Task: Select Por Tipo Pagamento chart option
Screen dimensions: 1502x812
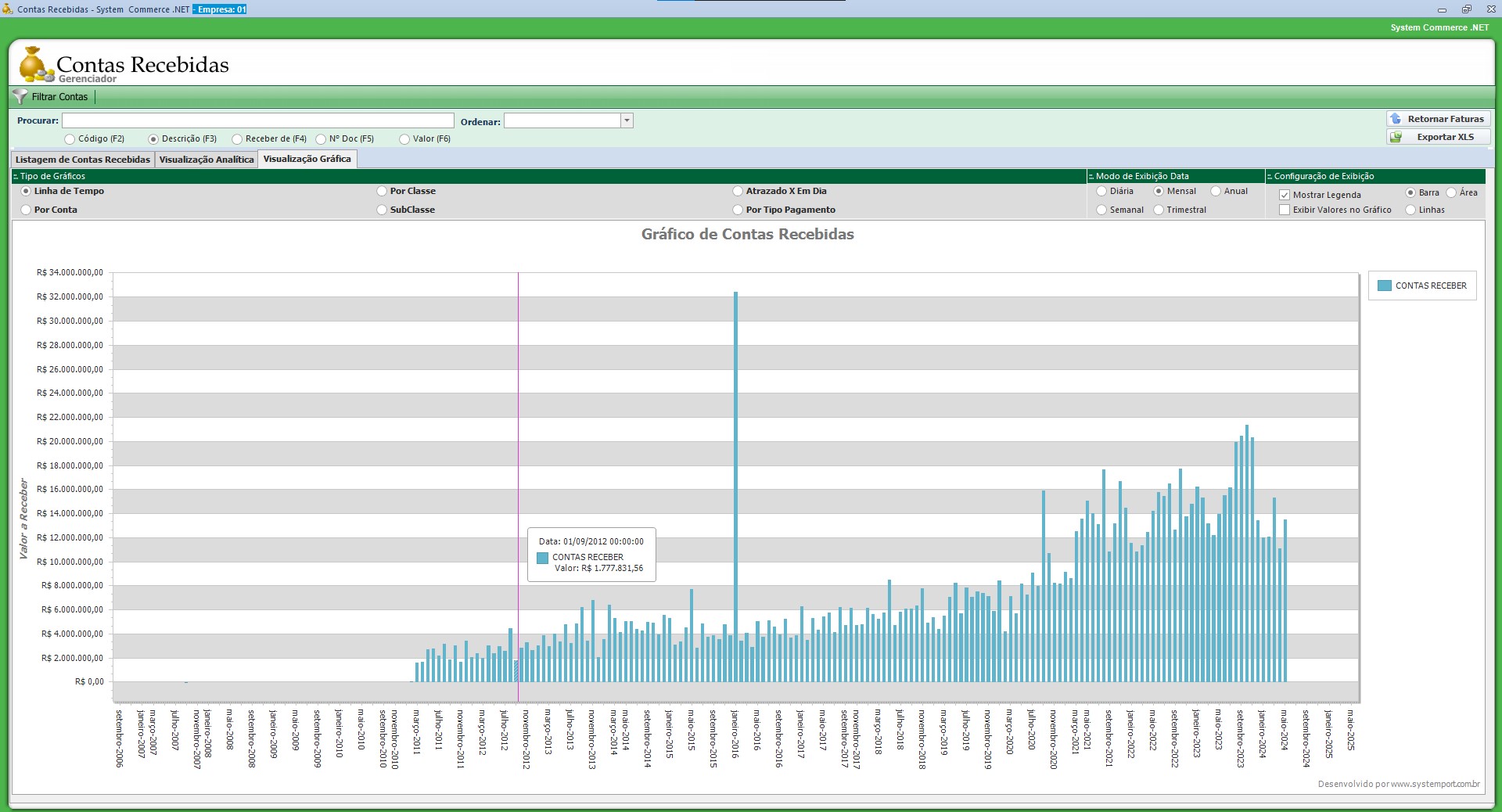Action: (738, 210)
